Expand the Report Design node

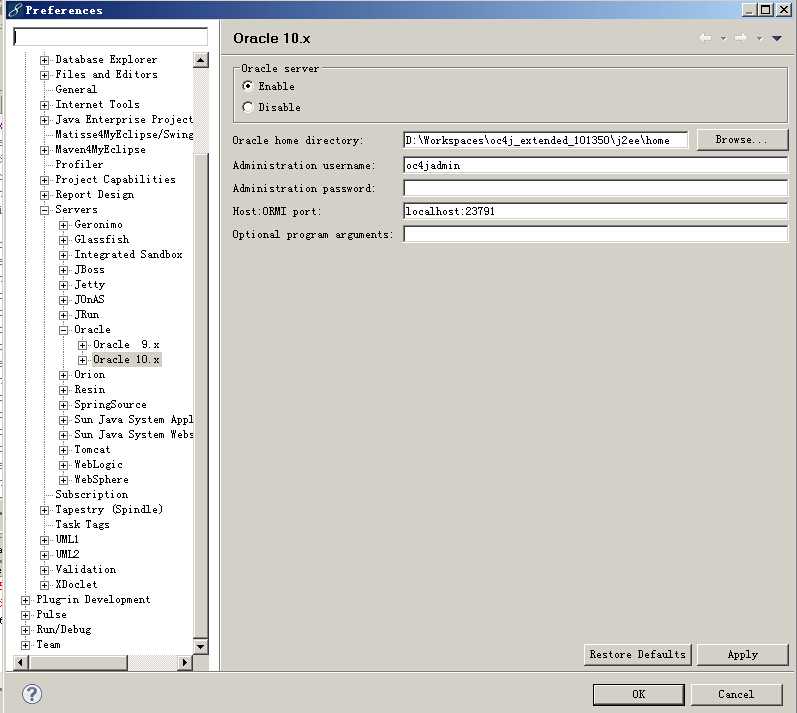tap(45, 195)
